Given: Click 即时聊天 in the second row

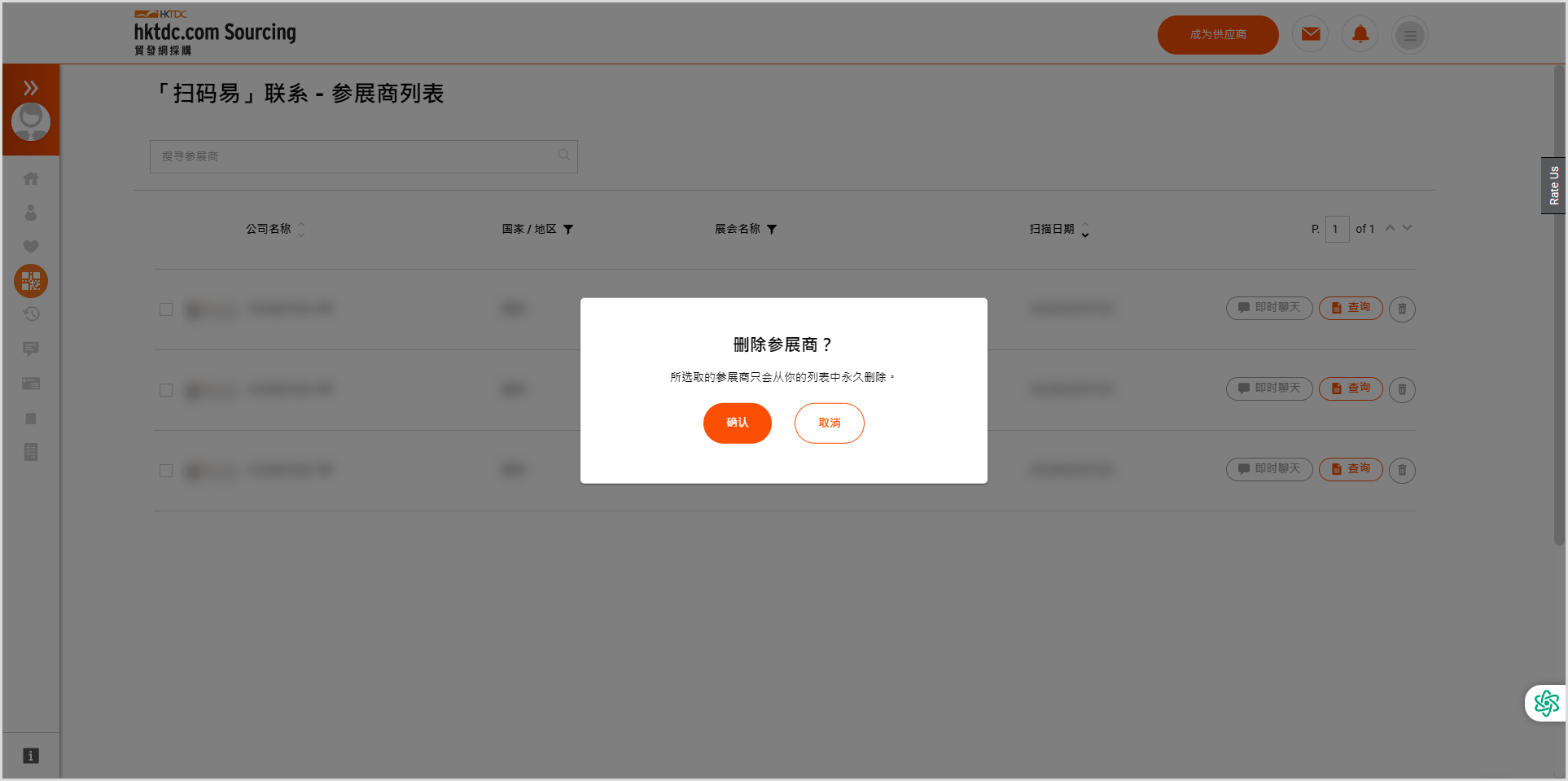Looking at the screenshot, I should click(x=1269, y=388).
